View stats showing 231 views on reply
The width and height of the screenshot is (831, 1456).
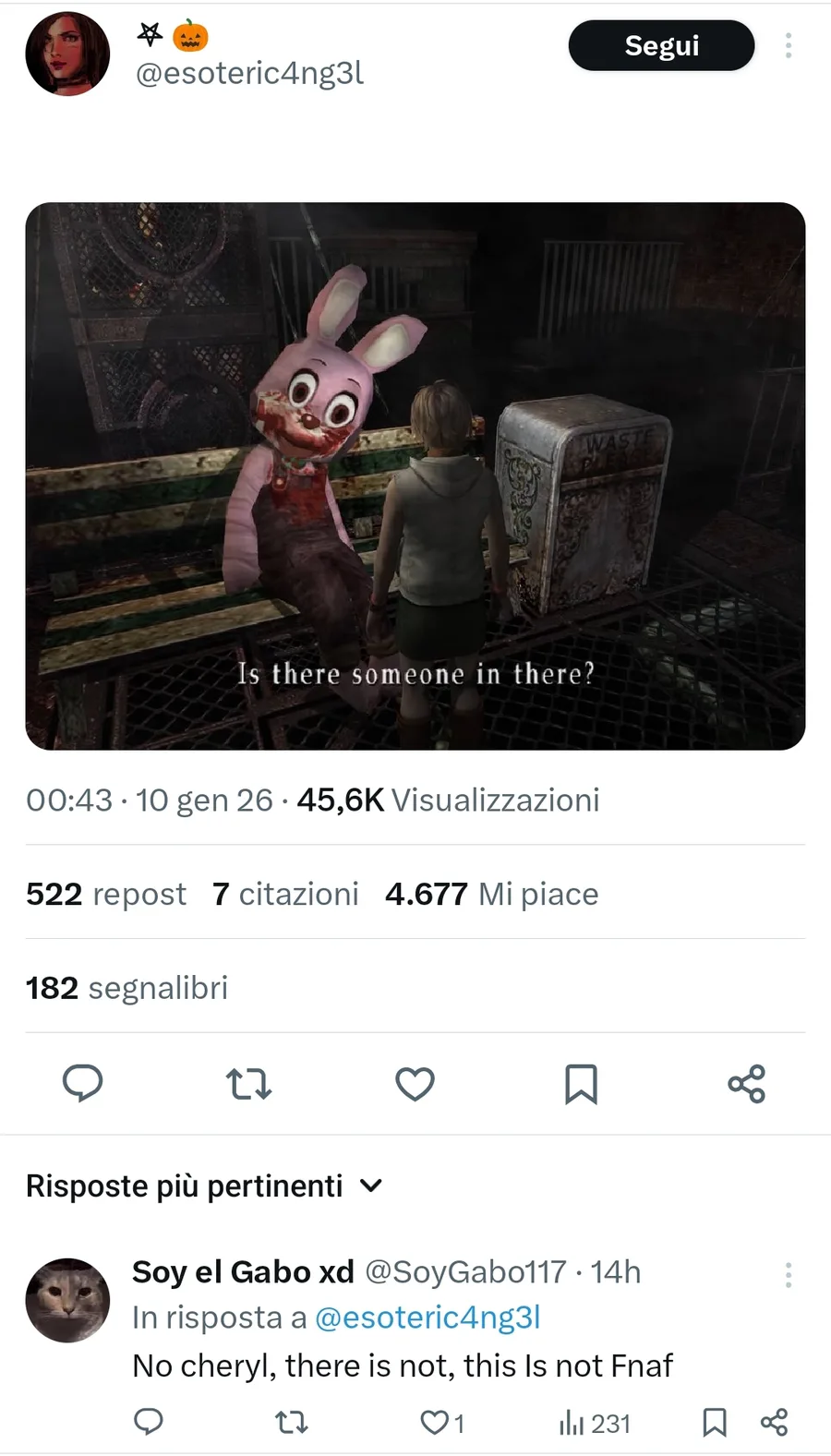tap(595, 1423)
